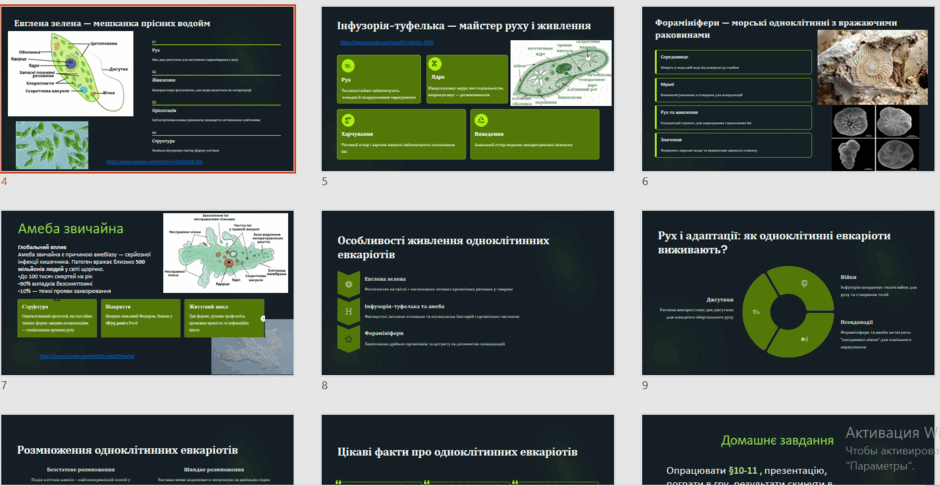Choose slide 9 Рух і адаптації

[x=788, y=292]
